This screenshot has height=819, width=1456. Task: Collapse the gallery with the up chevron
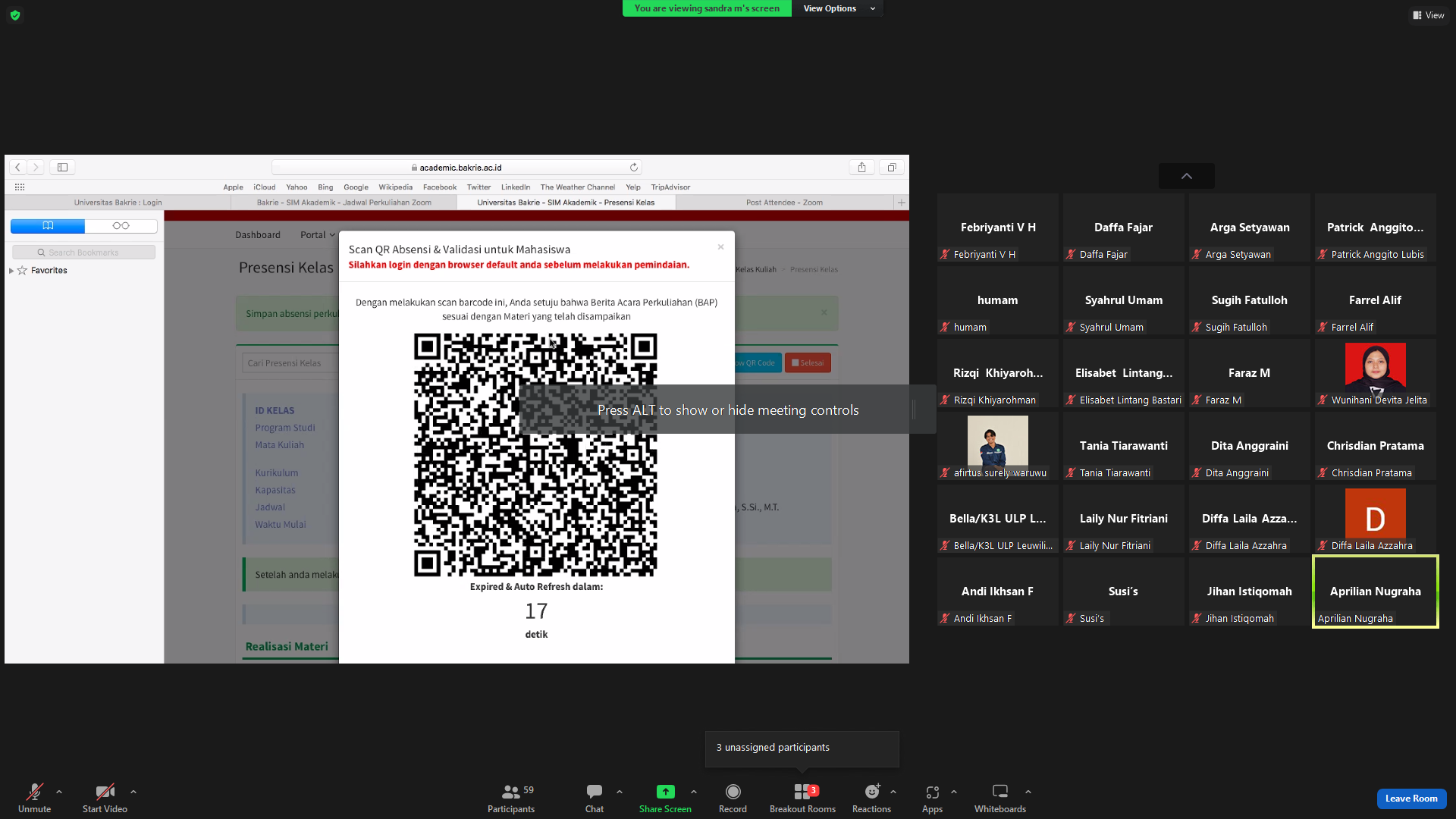1187,176
